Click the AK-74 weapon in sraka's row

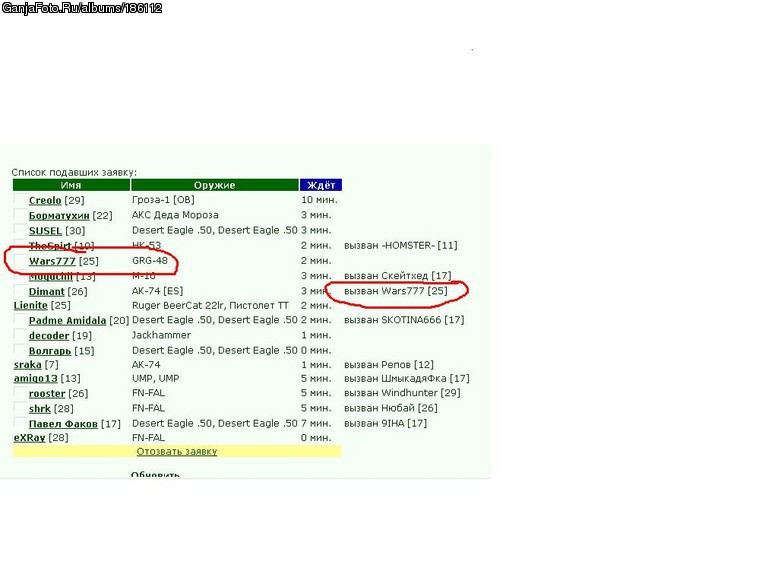pyautogui.click(x=146, y=365)
